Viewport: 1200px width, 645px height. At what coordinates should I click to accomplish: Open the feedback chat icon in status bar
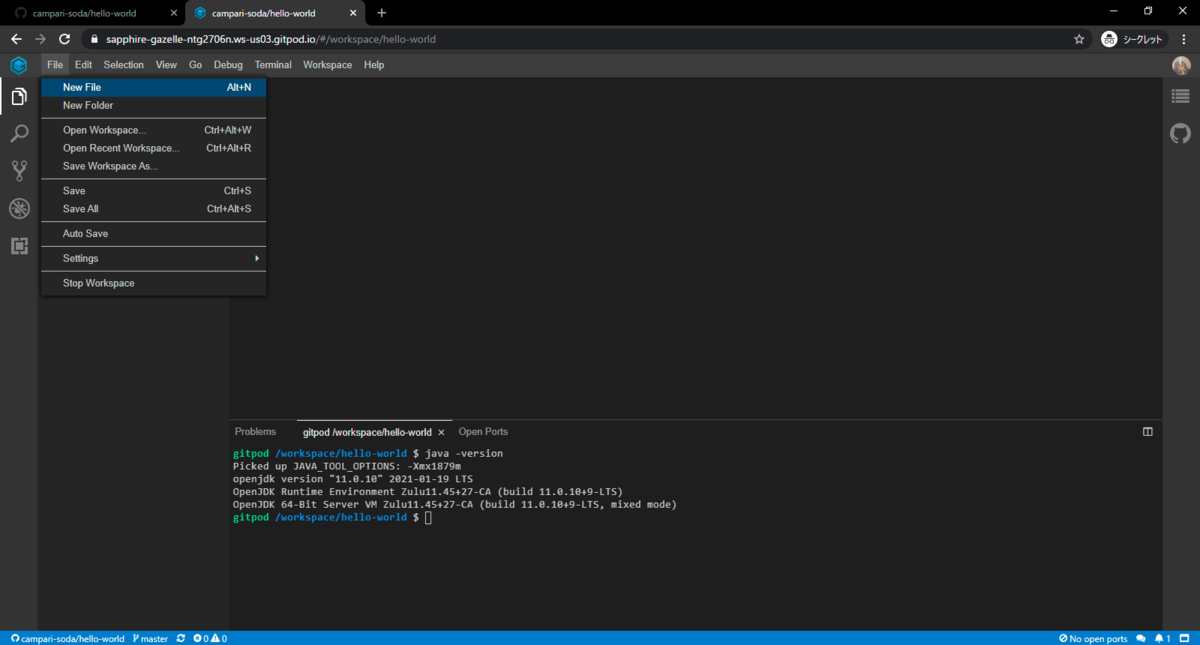point(1142,638)
